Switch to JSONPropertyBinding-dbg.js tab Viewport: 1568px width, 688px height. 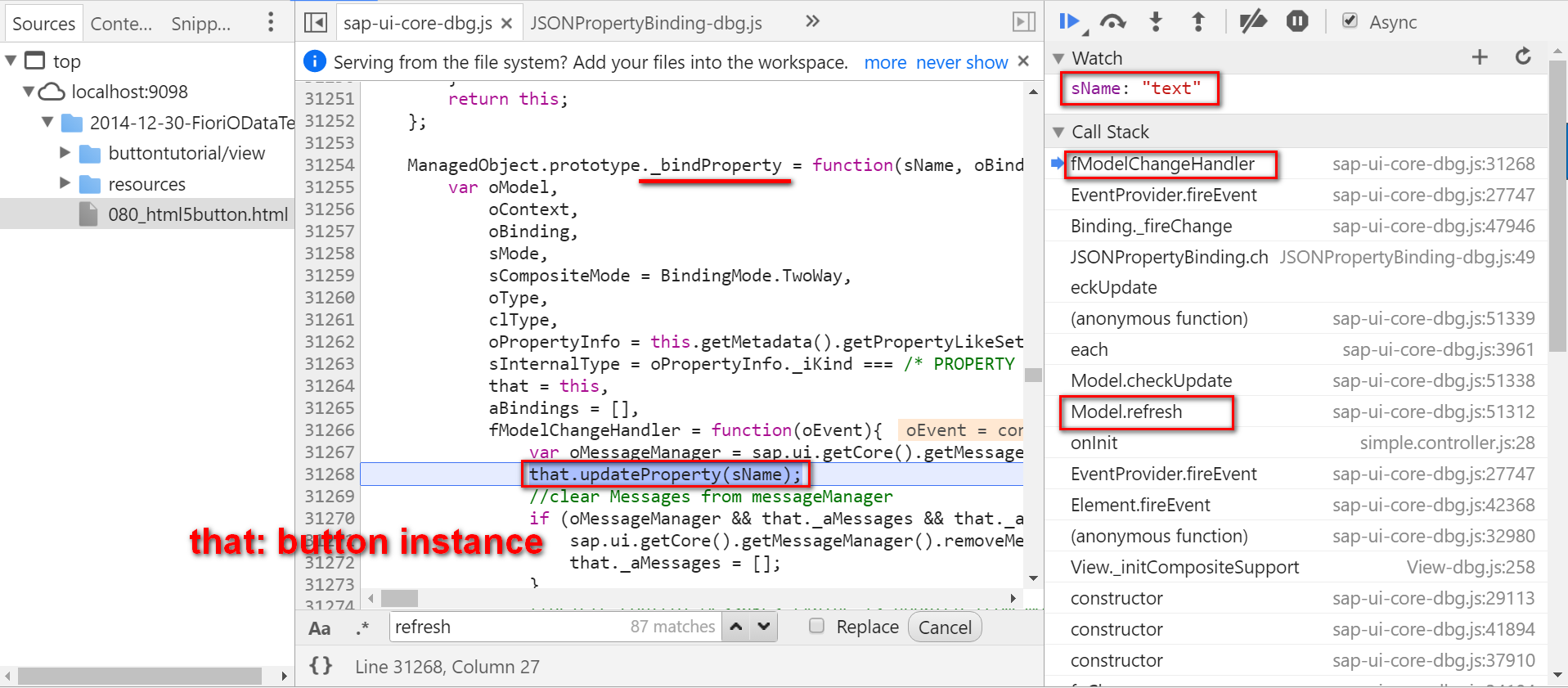tap(646, 23)
